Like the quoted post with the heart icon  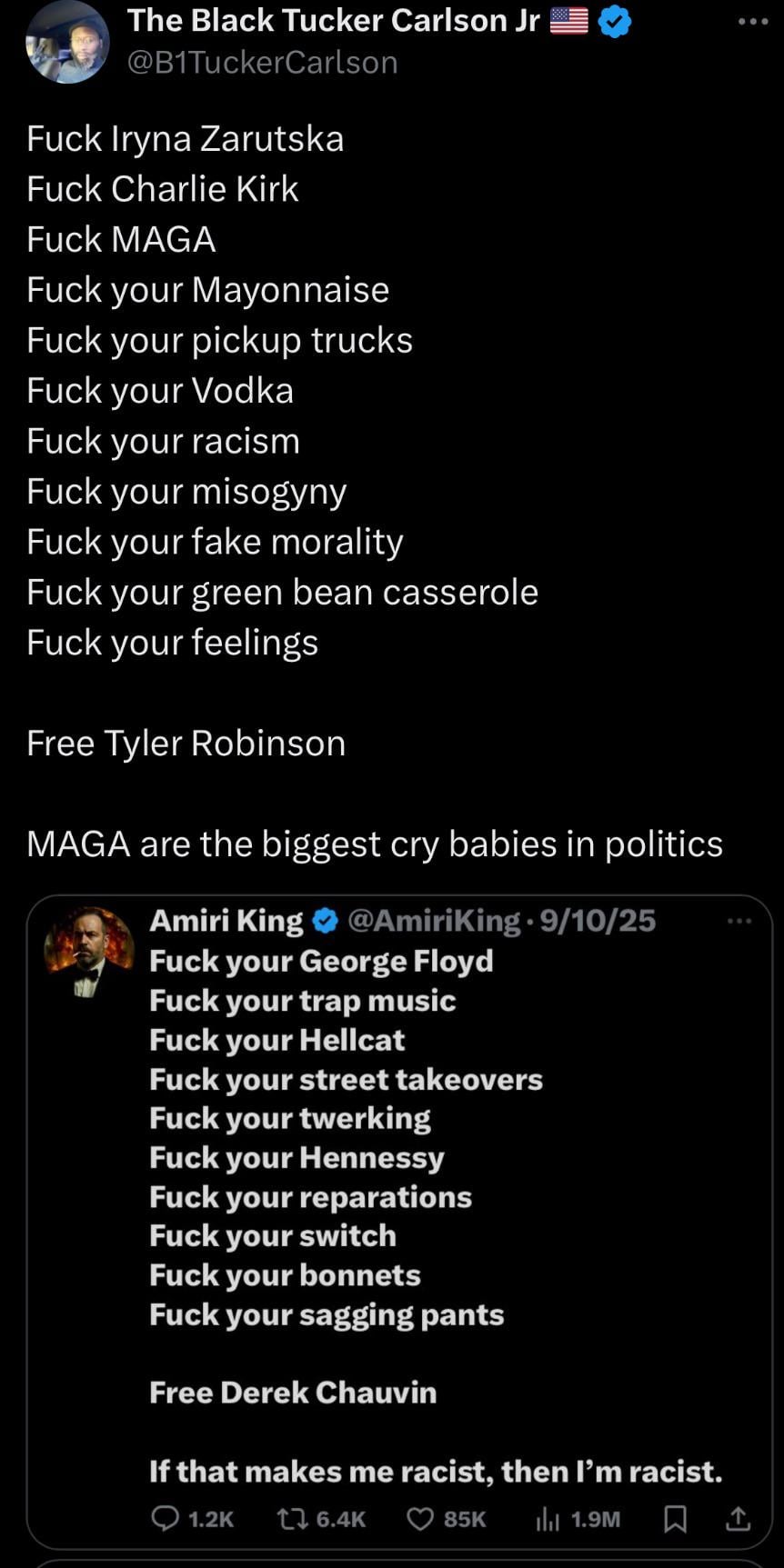pos(419,1518)
